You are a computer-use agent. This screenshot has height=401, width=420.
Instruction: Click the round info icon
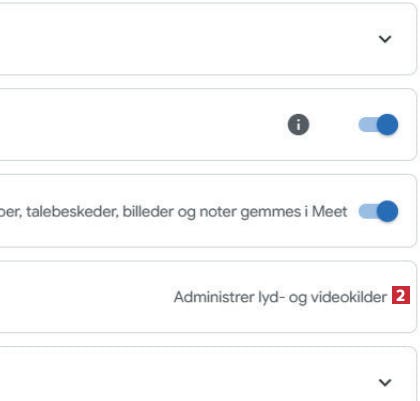pos(298,125)
